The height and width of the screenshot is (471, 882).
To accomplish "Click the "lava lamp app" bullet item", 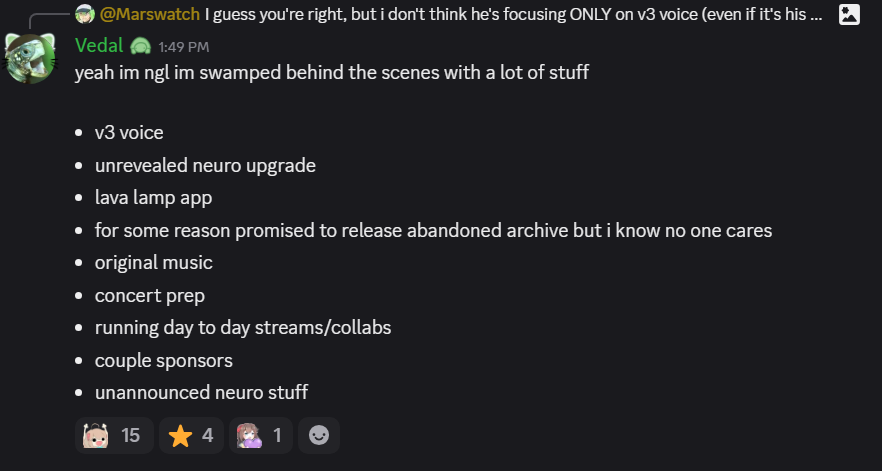I will [154, 198].
